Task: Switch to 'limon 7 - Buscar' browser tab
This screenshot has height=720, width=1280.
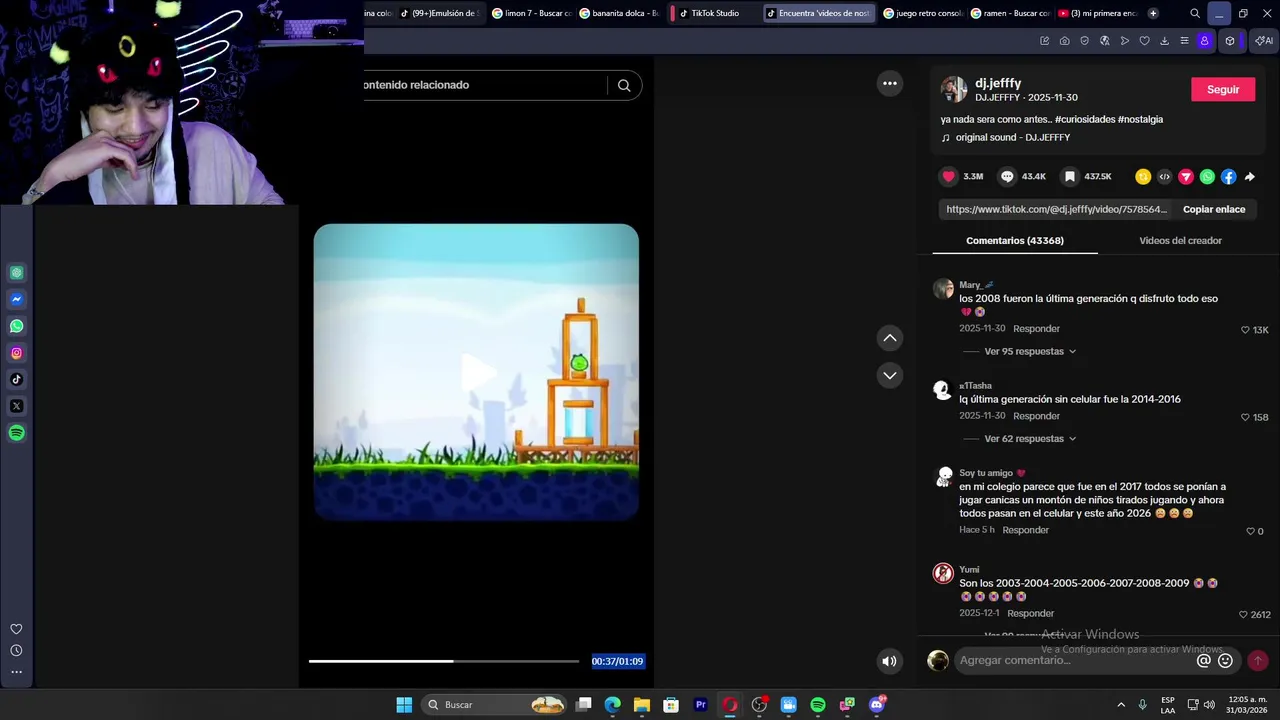Action: [x=531, y=13]
